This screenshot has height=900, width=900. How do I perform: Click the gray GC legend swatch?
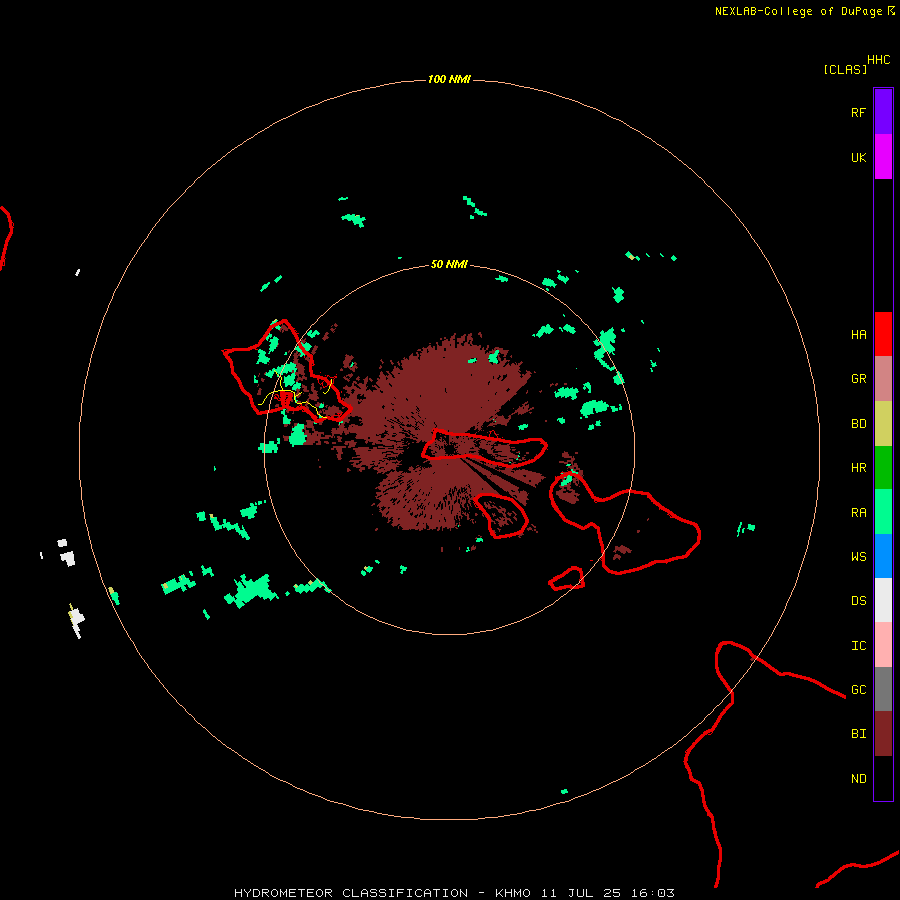click(883, 689)
